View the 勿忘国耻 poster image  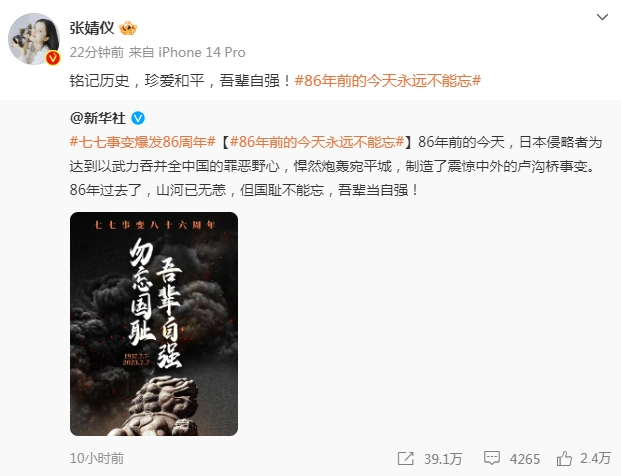coord(154,324)
